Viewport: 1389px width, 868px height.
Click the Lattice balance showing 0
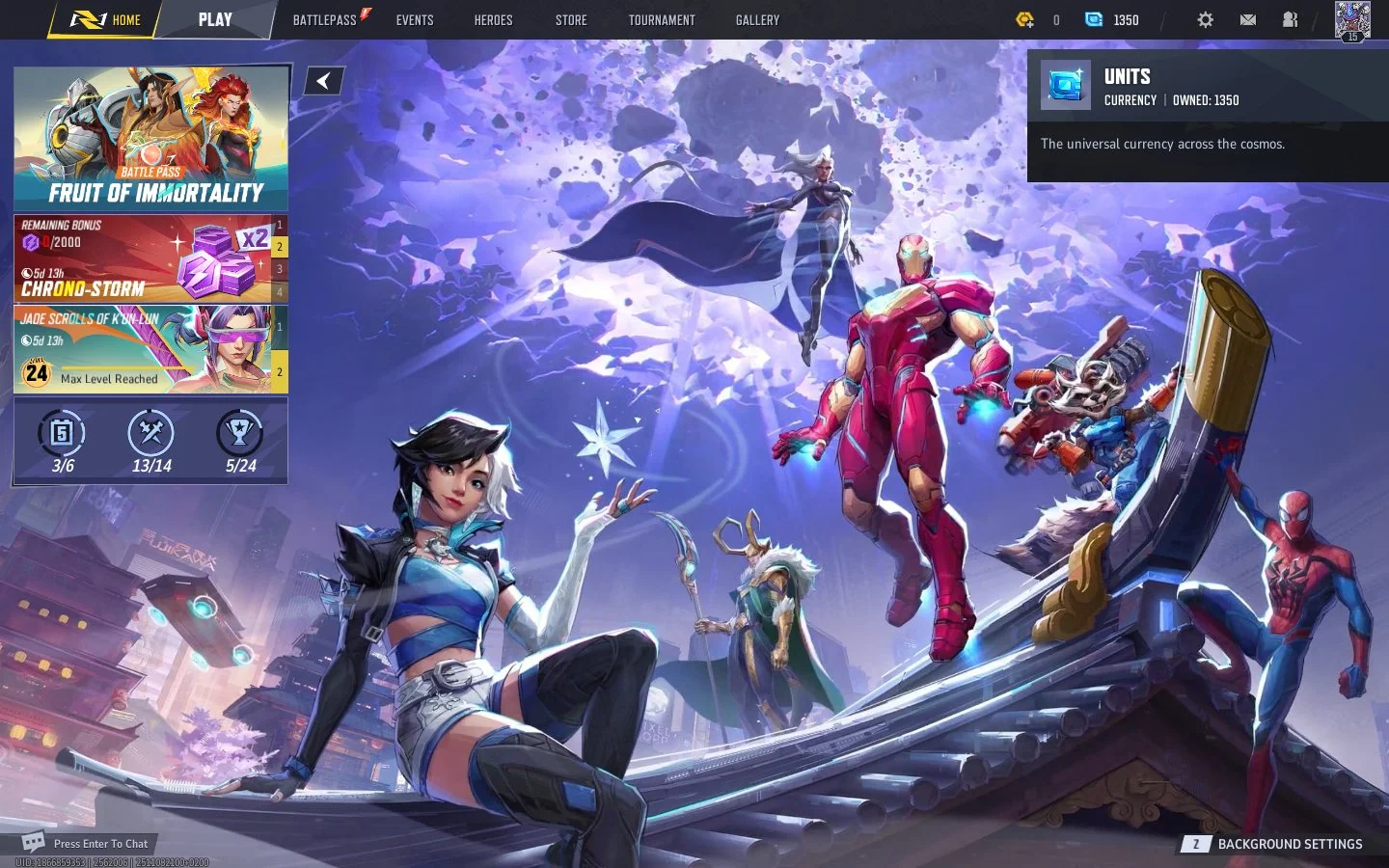click(1056, 20)
